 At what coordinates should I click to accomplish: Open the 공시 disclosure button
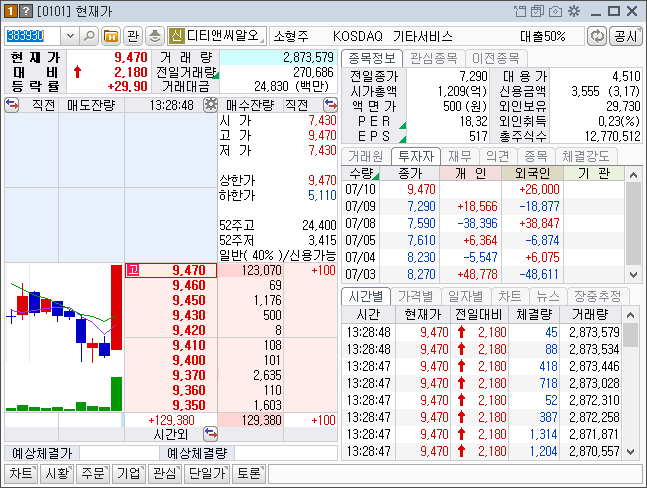pos(626,36)
